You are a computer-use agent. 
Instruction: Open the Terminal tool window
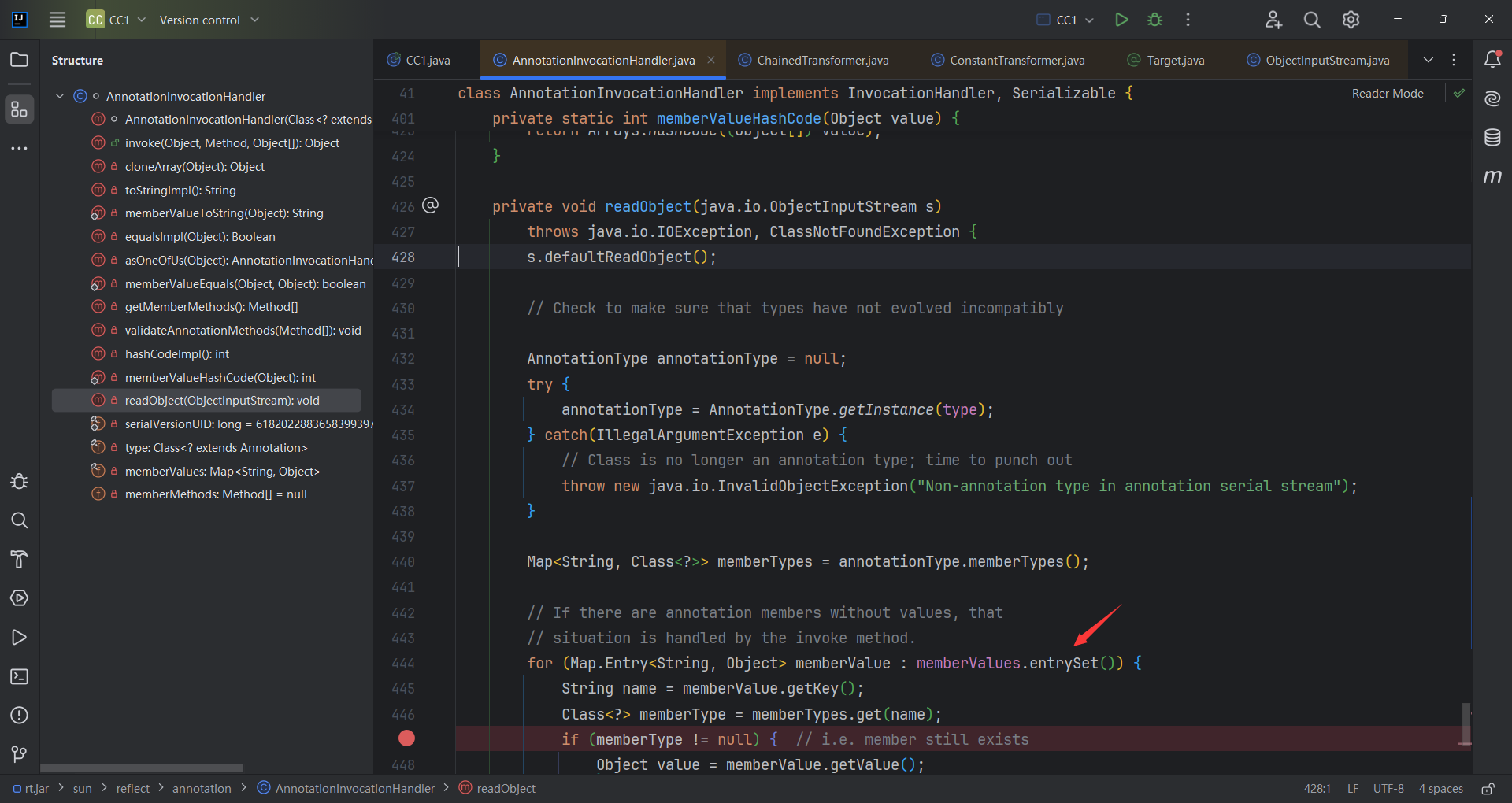[19, 676]
